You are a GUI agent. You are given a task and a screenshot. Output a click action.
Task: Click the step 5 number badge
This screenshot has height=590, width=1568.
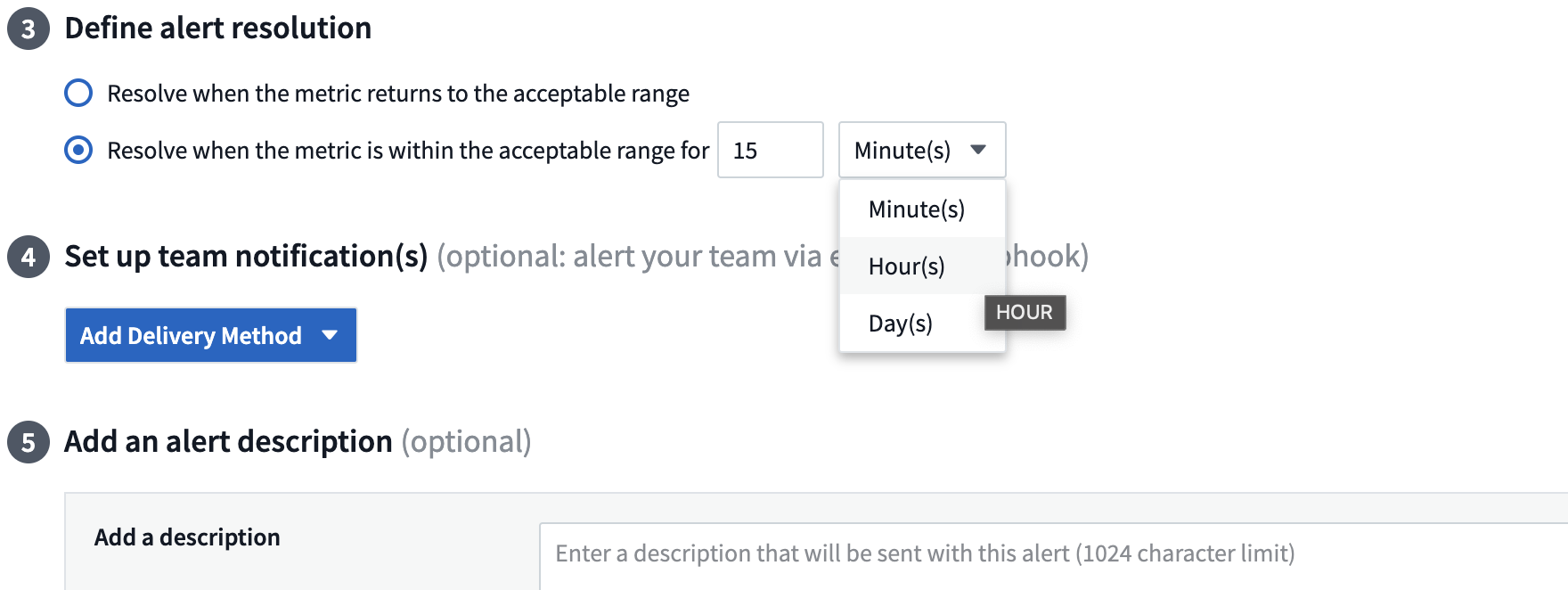click(29, 443)
